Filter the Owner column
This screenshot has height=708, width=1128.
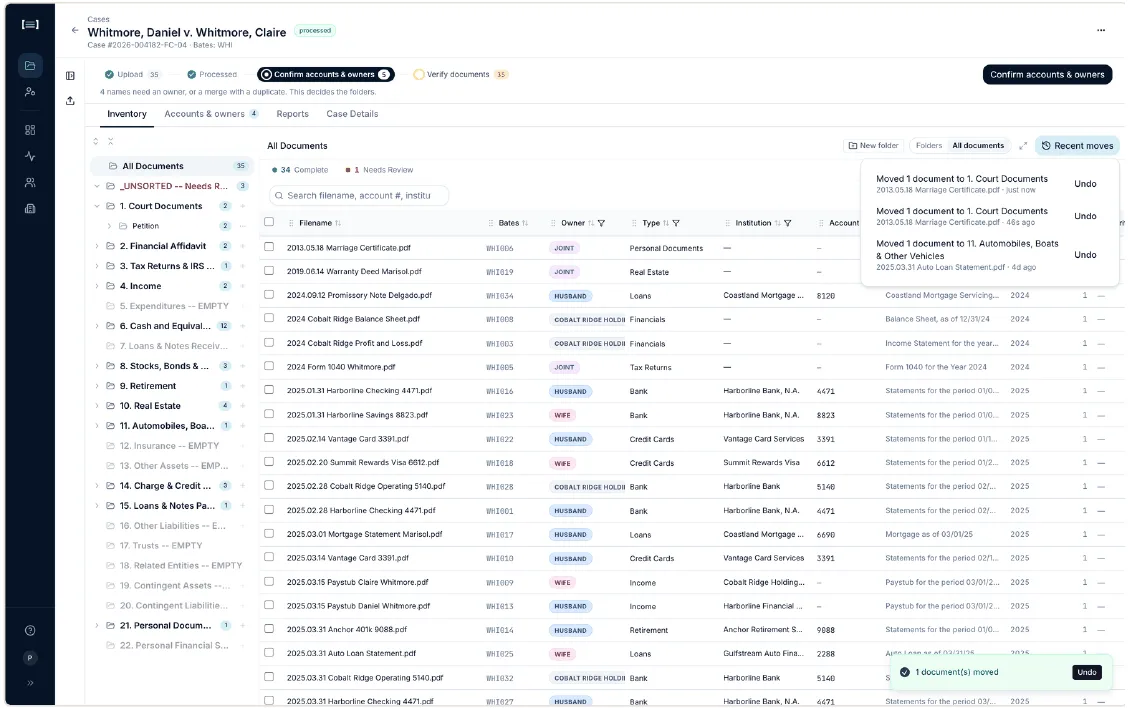tap(601, 223)
